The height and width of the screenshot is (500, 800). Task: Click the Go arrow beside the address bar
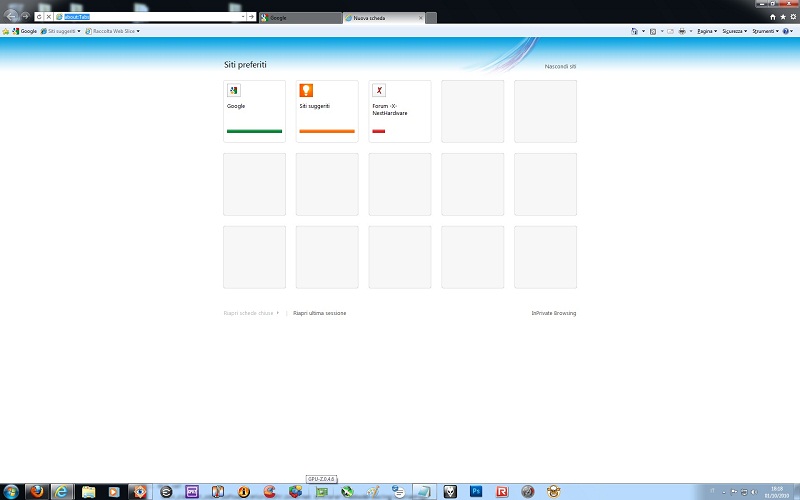[252, 17]
